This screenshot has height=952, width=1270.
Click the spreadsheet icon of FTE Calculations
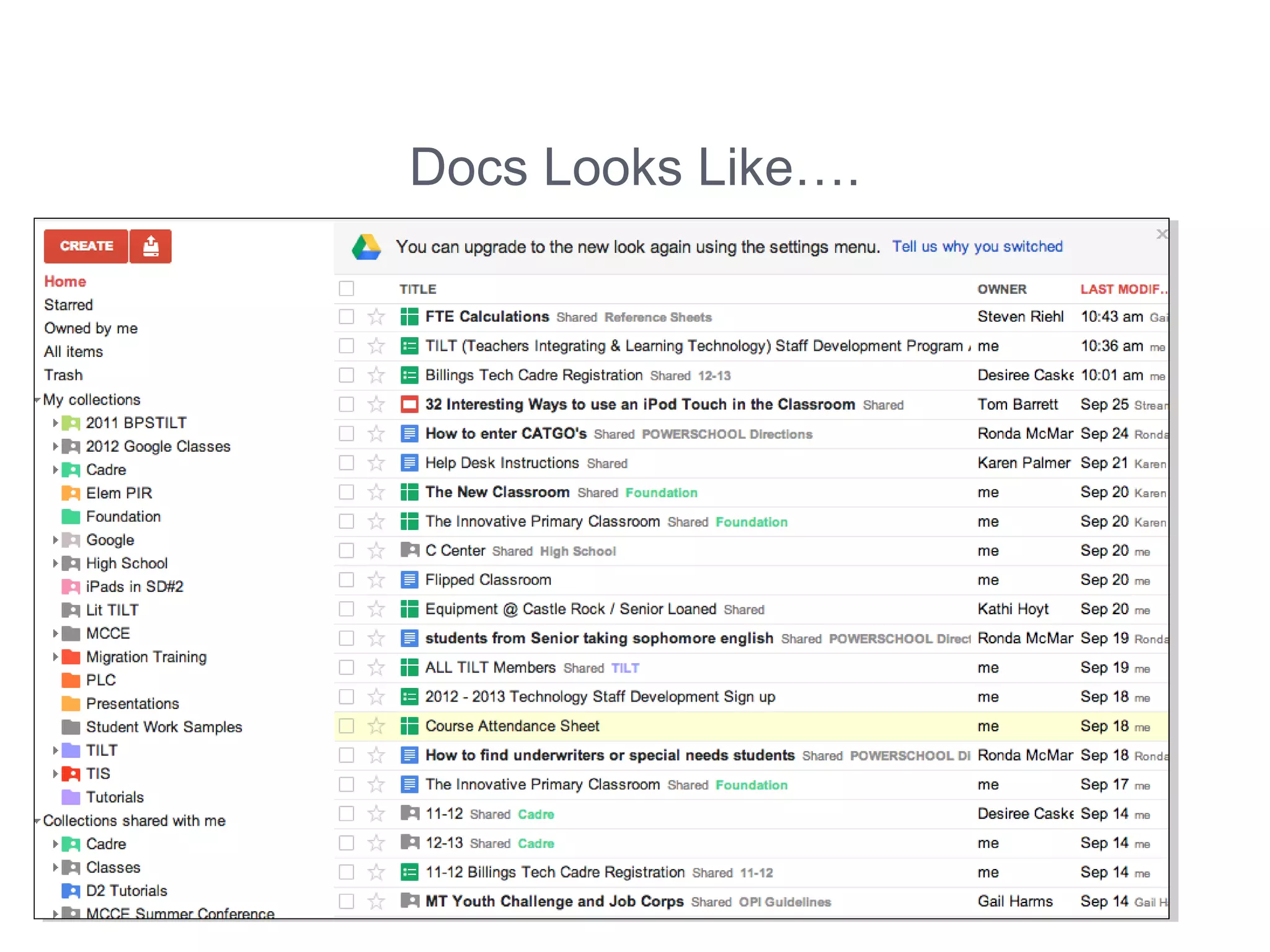tap(409, 317)
